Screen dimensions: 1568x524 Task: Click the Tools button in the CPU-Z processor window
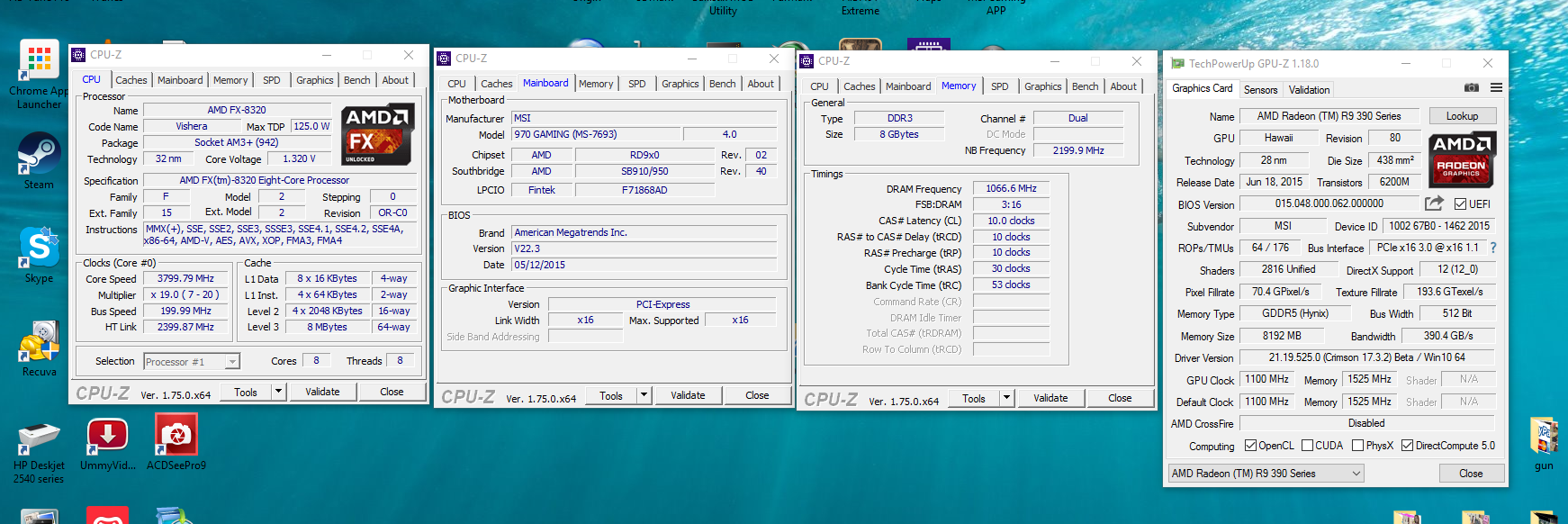[x=246, y=392]
